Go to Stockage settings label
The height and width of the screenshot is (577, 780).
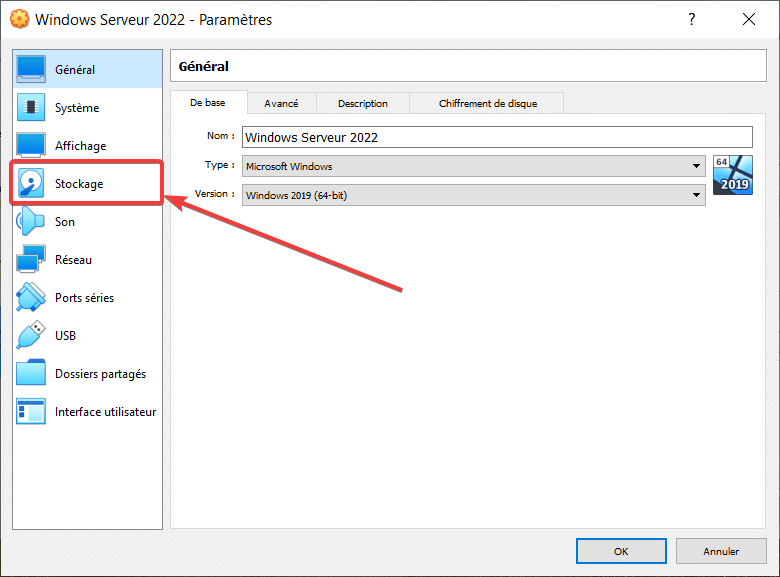(79, 184)
